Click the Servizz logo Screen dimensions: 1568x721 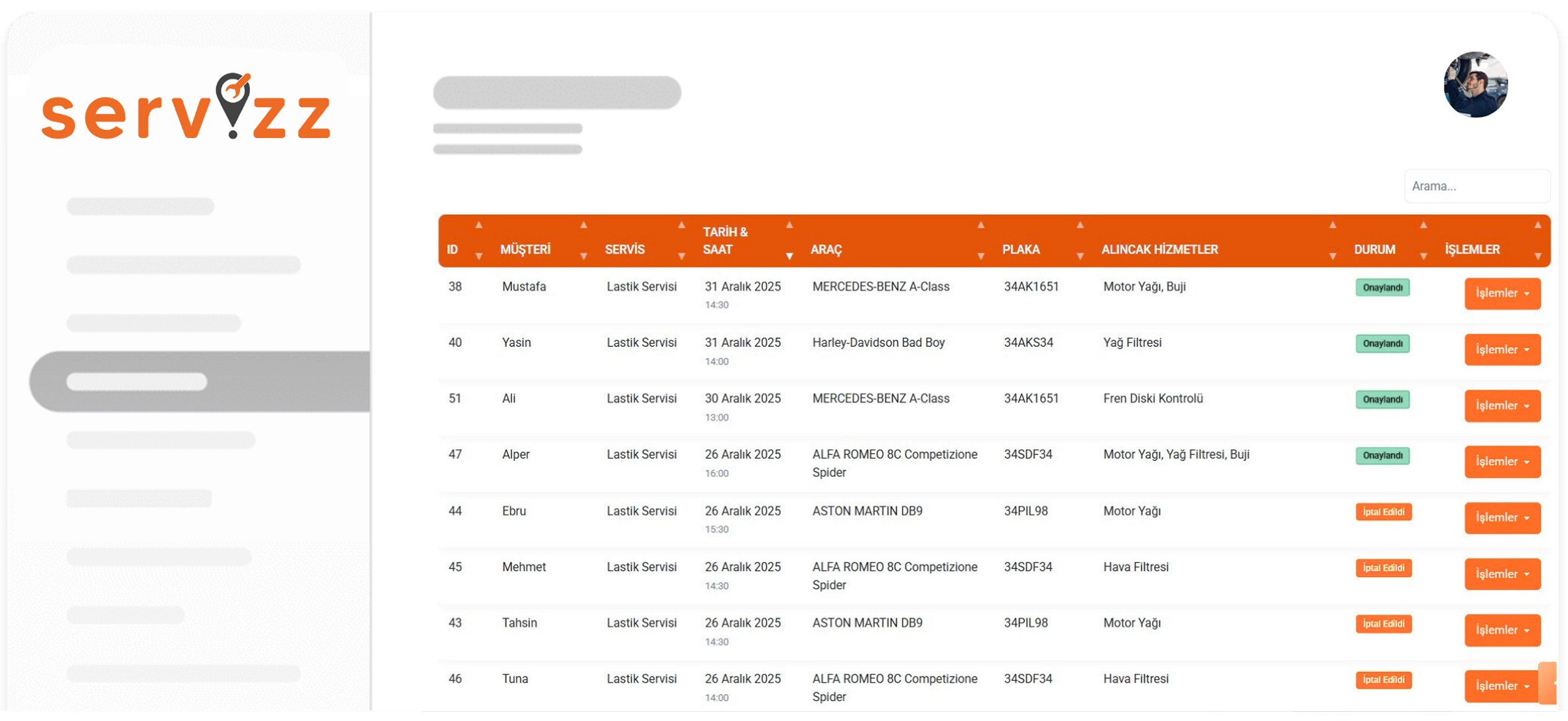pos(186,108)
